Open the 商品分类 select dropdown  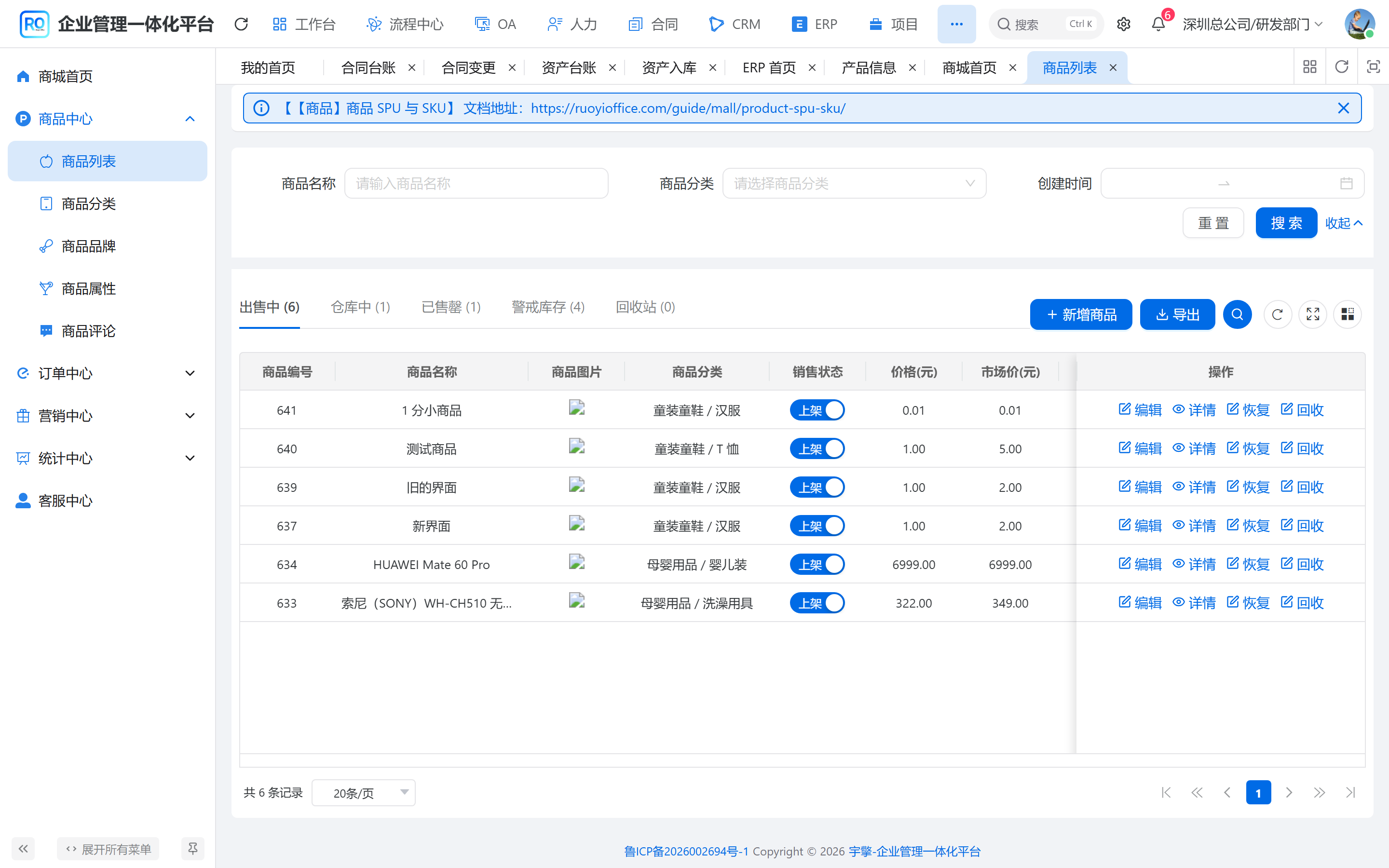coord(854,183)
